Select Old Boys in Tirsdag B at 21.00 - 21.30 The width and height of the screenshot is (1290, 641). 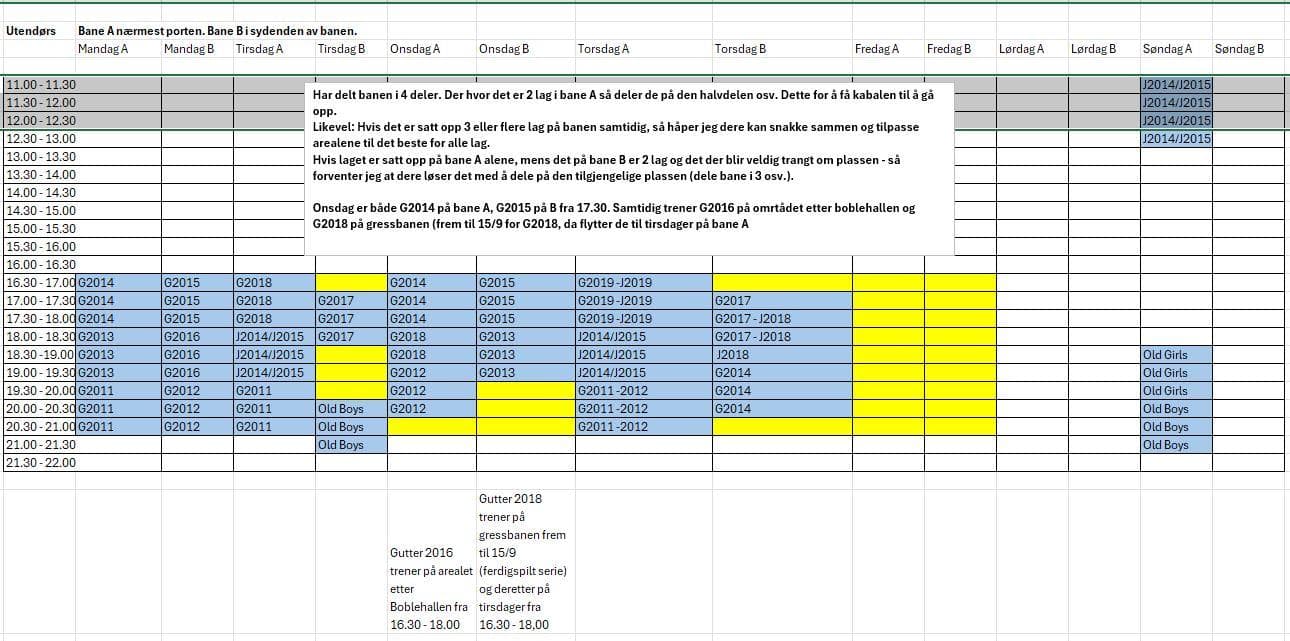(x=351, y=445)
